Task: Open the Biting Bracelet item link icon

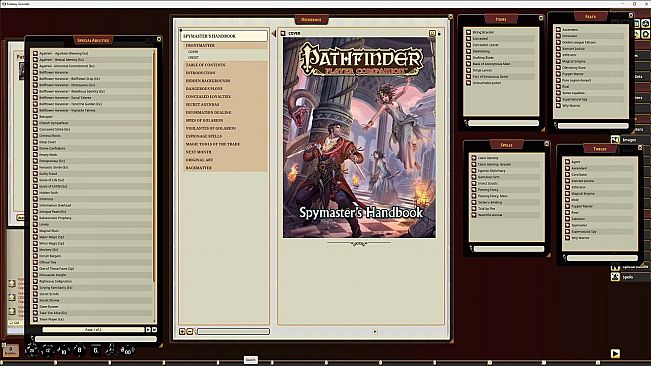Action: click(469, 32)
